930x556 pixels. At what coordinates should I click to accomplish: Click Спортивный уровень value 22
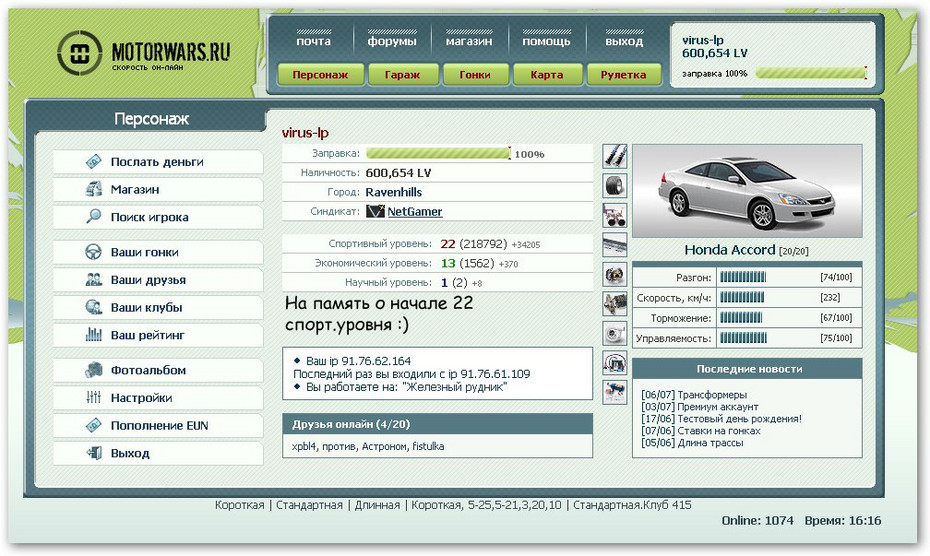448,244
